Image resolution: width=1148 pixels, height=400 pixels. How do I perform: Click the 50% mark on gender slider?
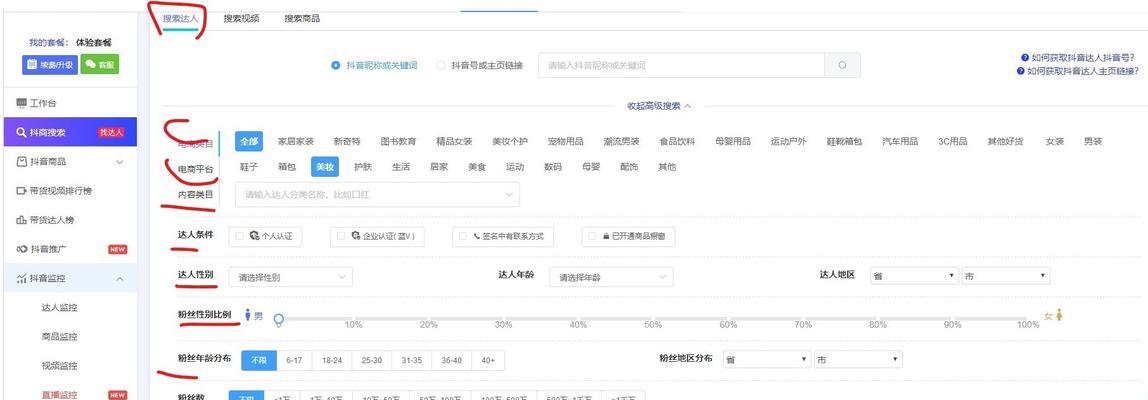[652, 325]
